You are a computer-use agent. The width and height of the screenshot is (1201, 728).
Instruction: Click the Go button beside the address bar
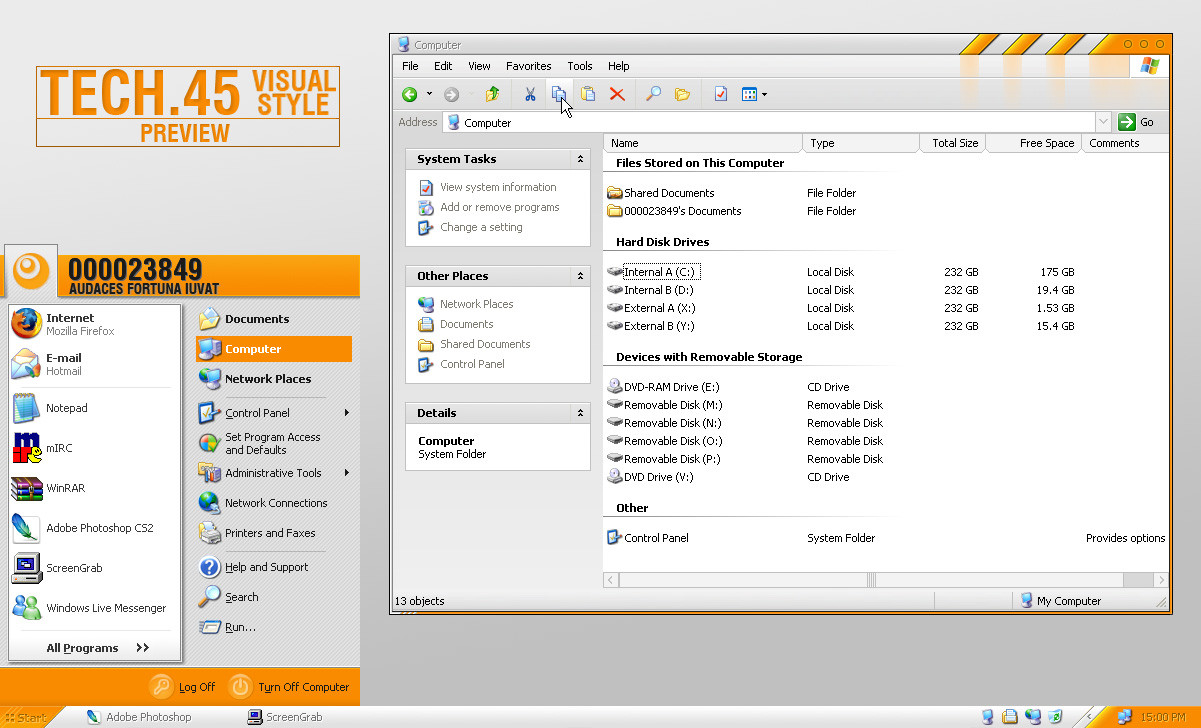tap(1137, 122)
